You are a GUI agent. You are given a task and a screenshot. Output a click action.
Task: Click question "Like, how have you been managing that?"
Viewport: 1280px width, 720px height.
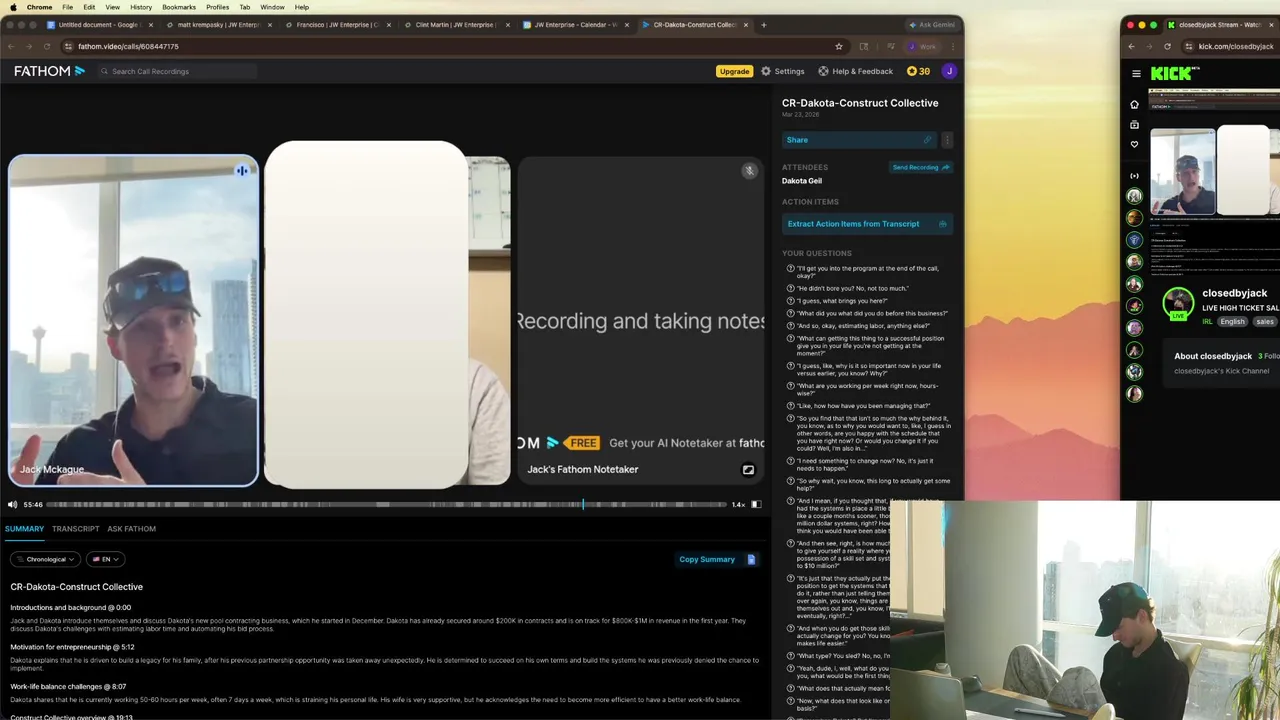click(x=863, y=406)
